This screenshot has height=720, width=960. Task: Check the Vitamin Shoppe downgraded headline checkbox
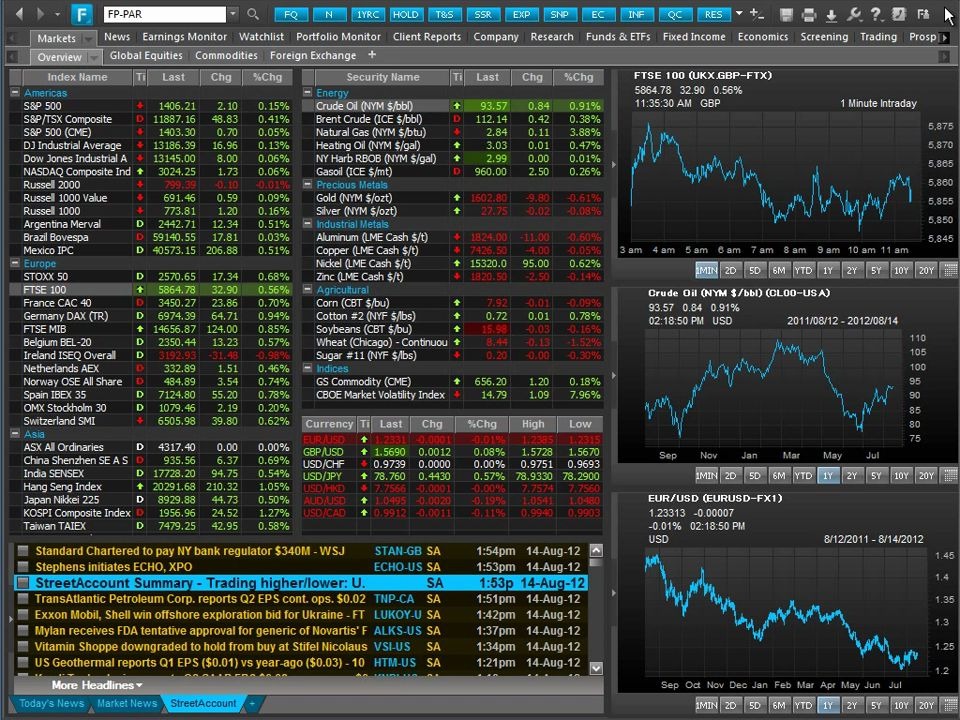point(23,646)
